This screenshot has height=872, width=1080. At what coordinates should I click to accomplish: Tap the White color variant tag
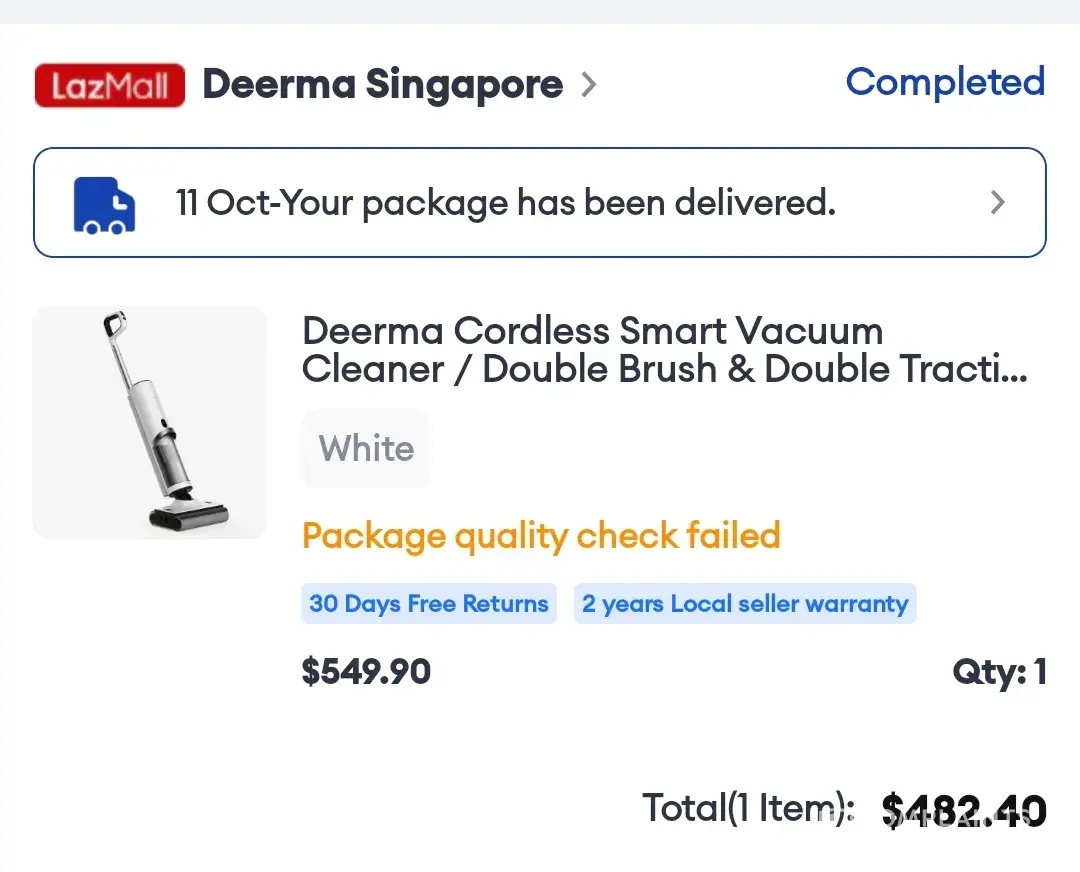click(x=366, y=448)
